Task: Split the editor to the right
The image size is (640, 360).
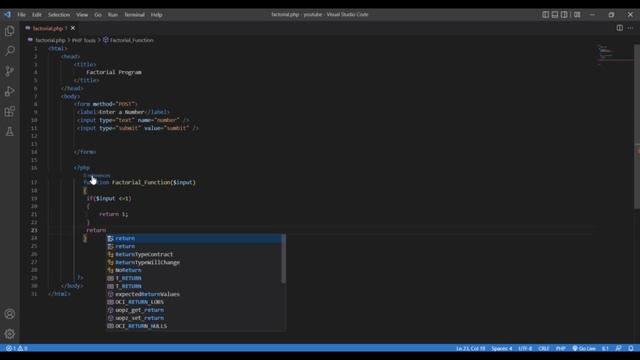Action: [620, 28]
